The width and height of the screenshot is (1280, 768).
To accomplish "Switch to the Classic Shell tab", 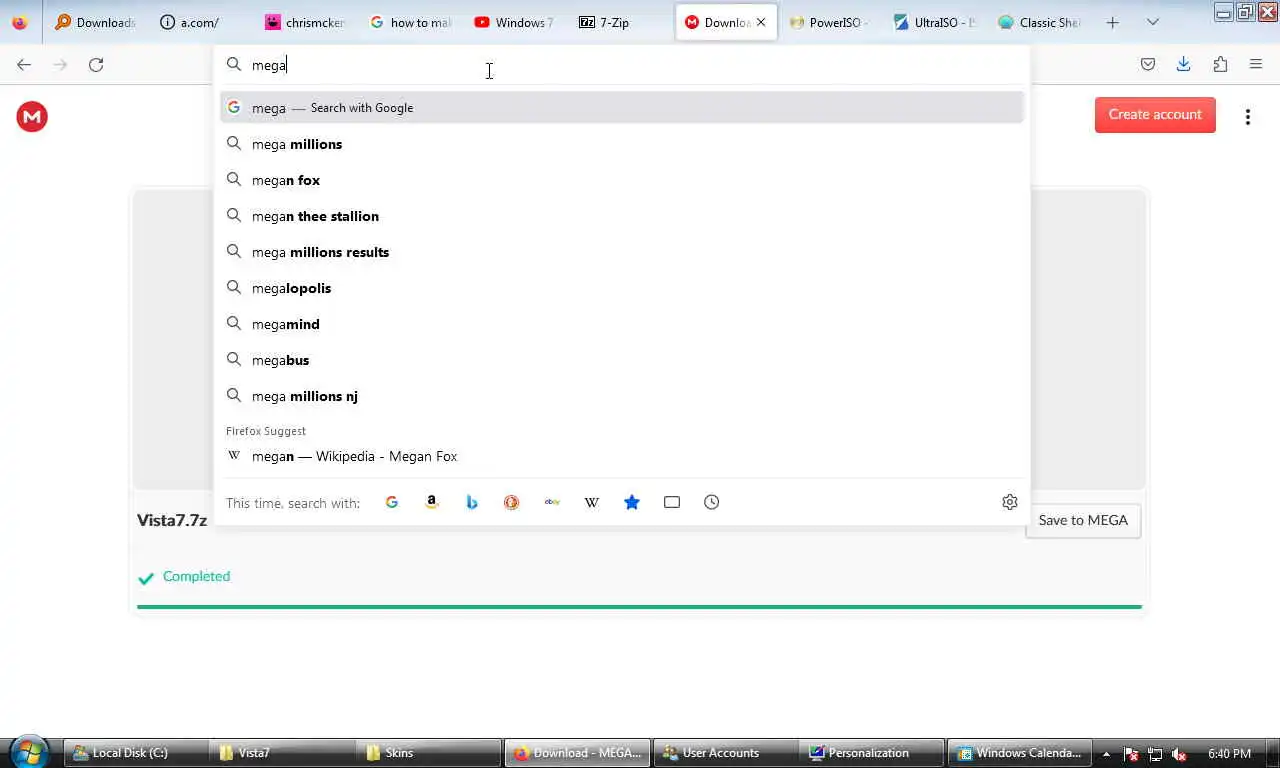I will pyautogui.click(x=1040, y=22).
